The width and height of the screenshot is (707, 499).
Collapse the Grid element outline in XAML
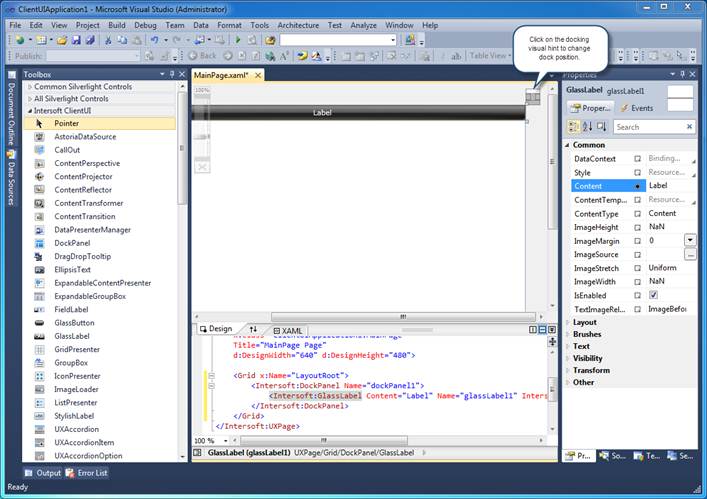(x=211, y=375)
